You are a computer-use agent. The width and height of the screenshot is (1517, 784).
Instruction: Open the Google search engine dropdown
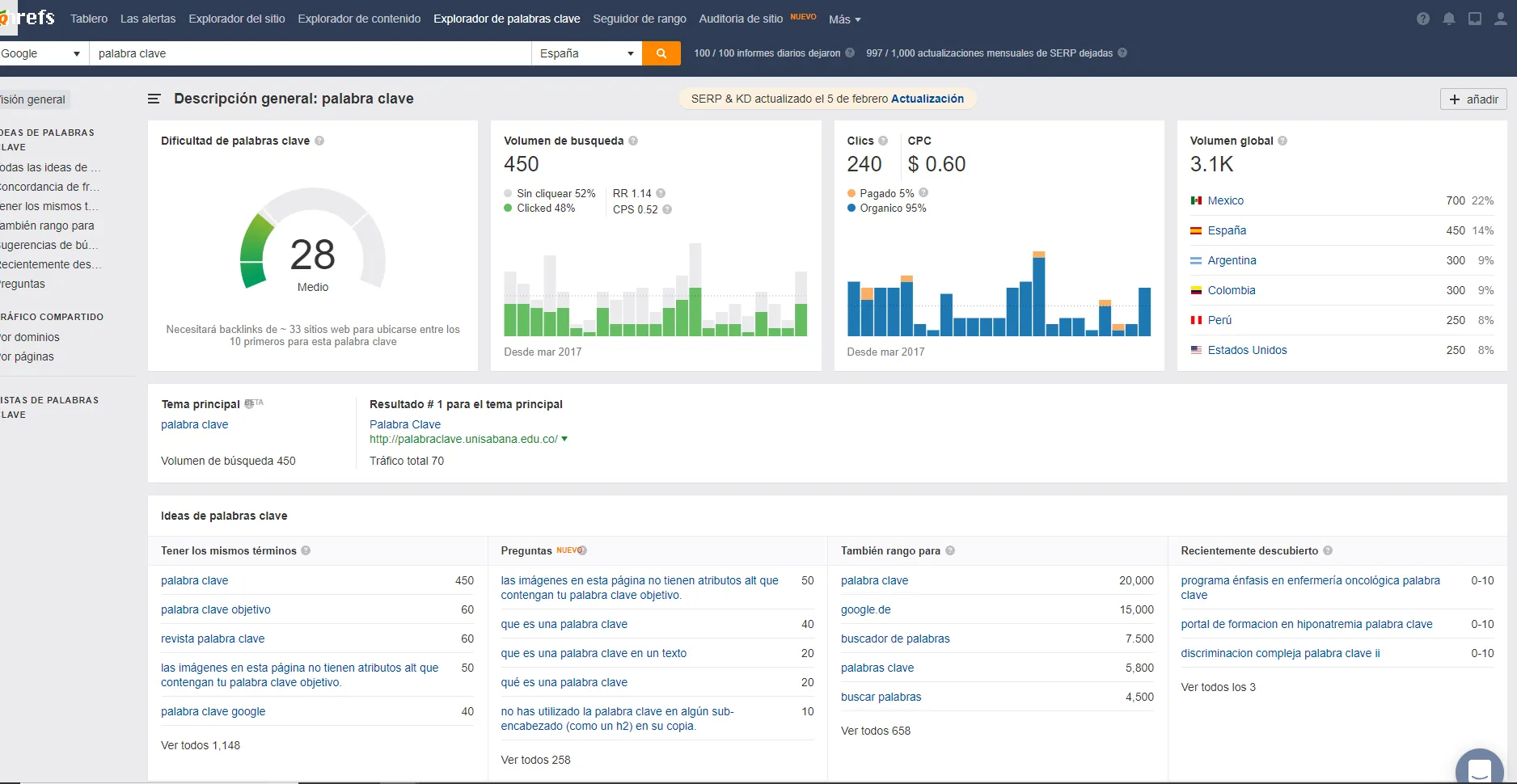(42, 53)
